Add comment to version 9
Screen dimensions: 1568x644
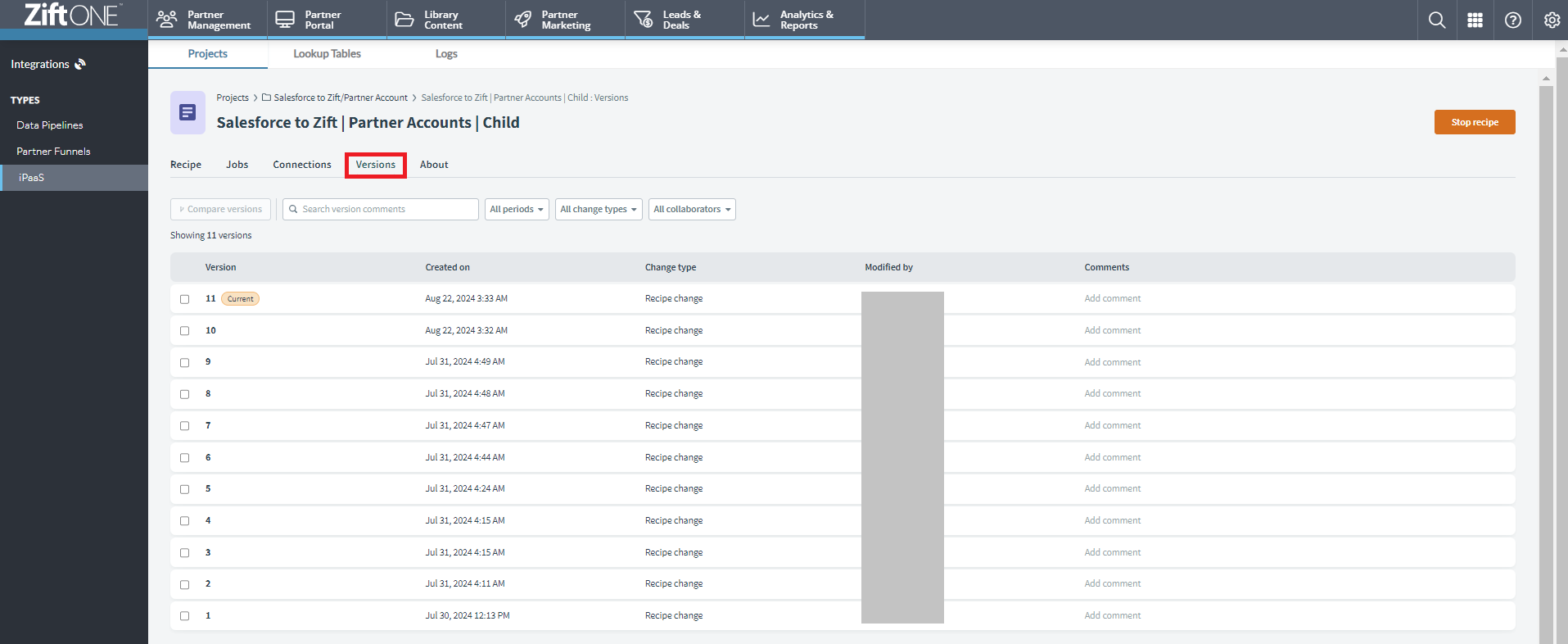pos(1113,362)
